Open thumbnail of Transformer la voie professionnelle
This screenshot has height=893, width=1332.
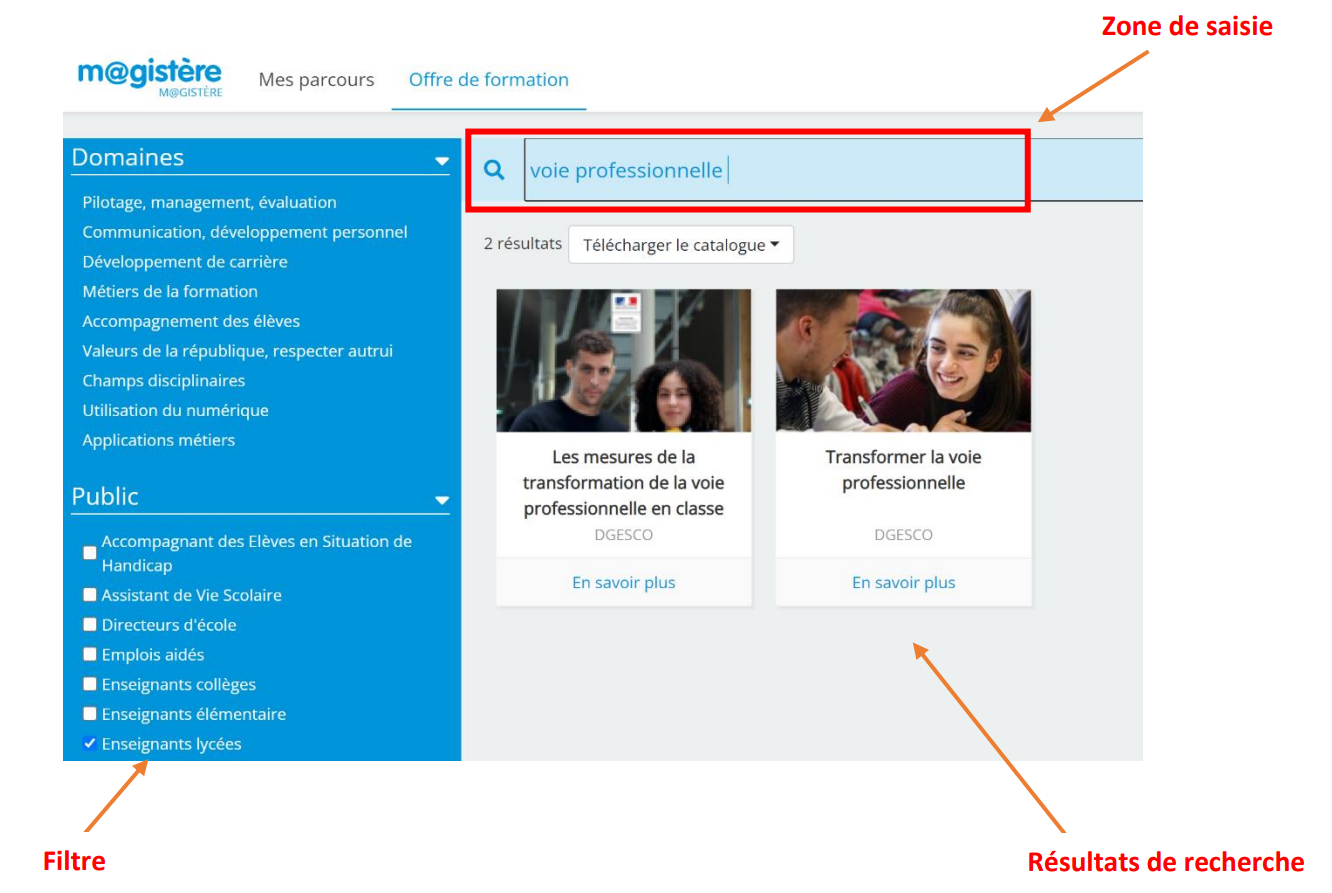(903, 360)
